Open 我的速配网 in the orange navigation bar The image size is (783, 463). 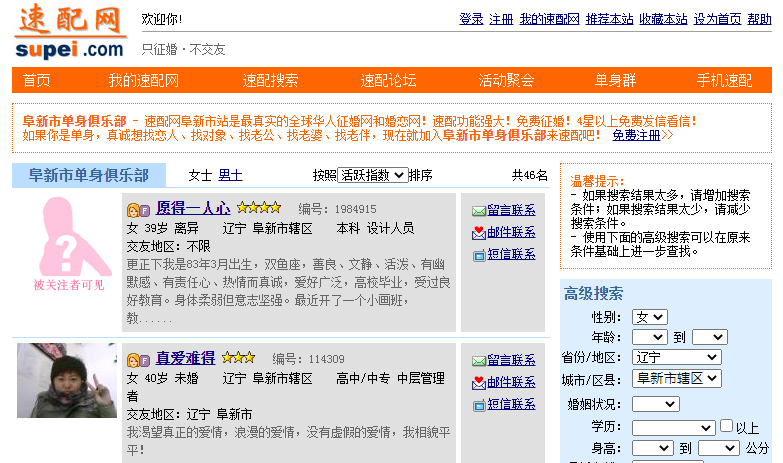(144, 80)
